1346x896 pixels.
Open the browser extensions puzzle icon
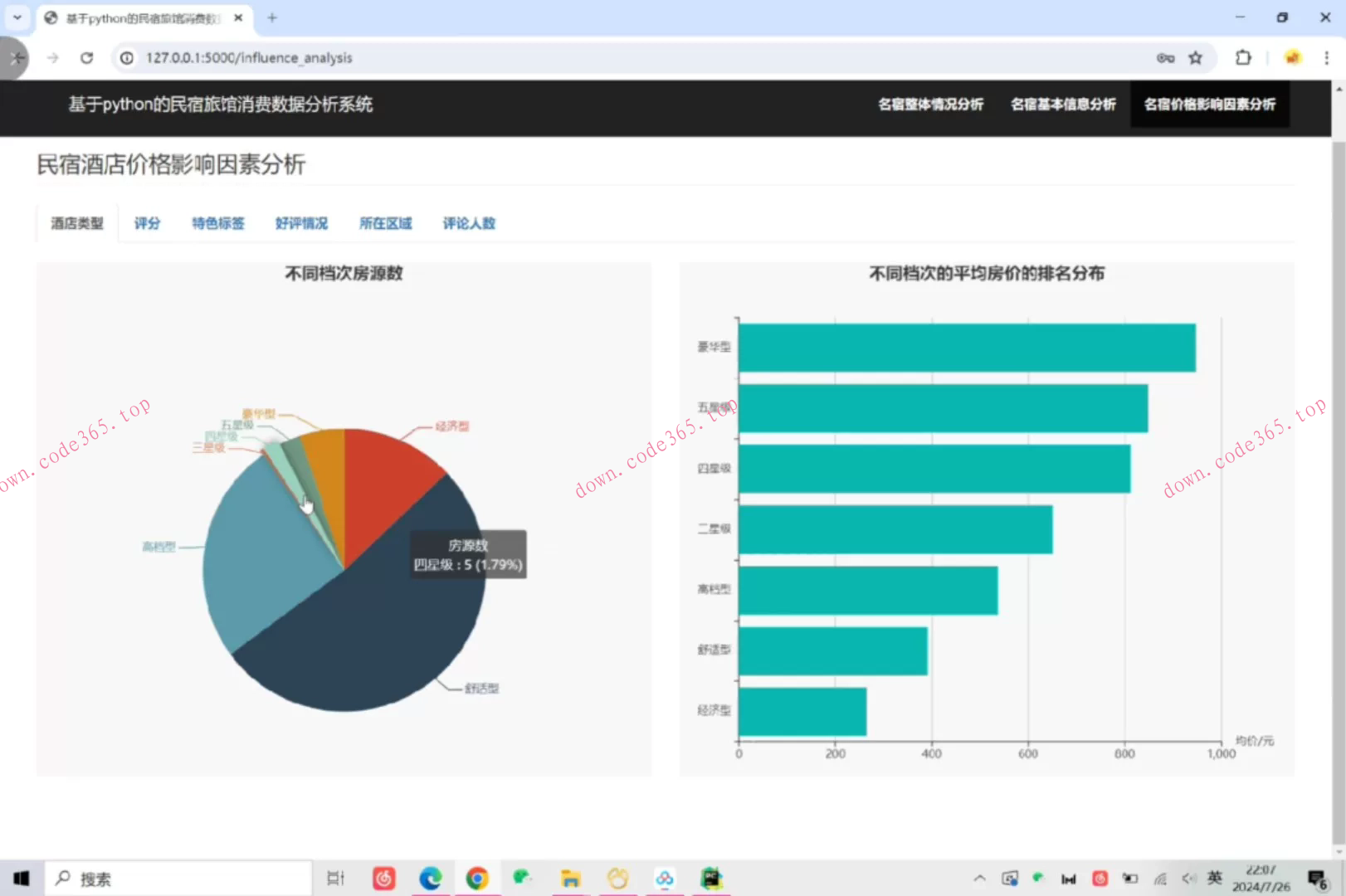pos(1242,58)
